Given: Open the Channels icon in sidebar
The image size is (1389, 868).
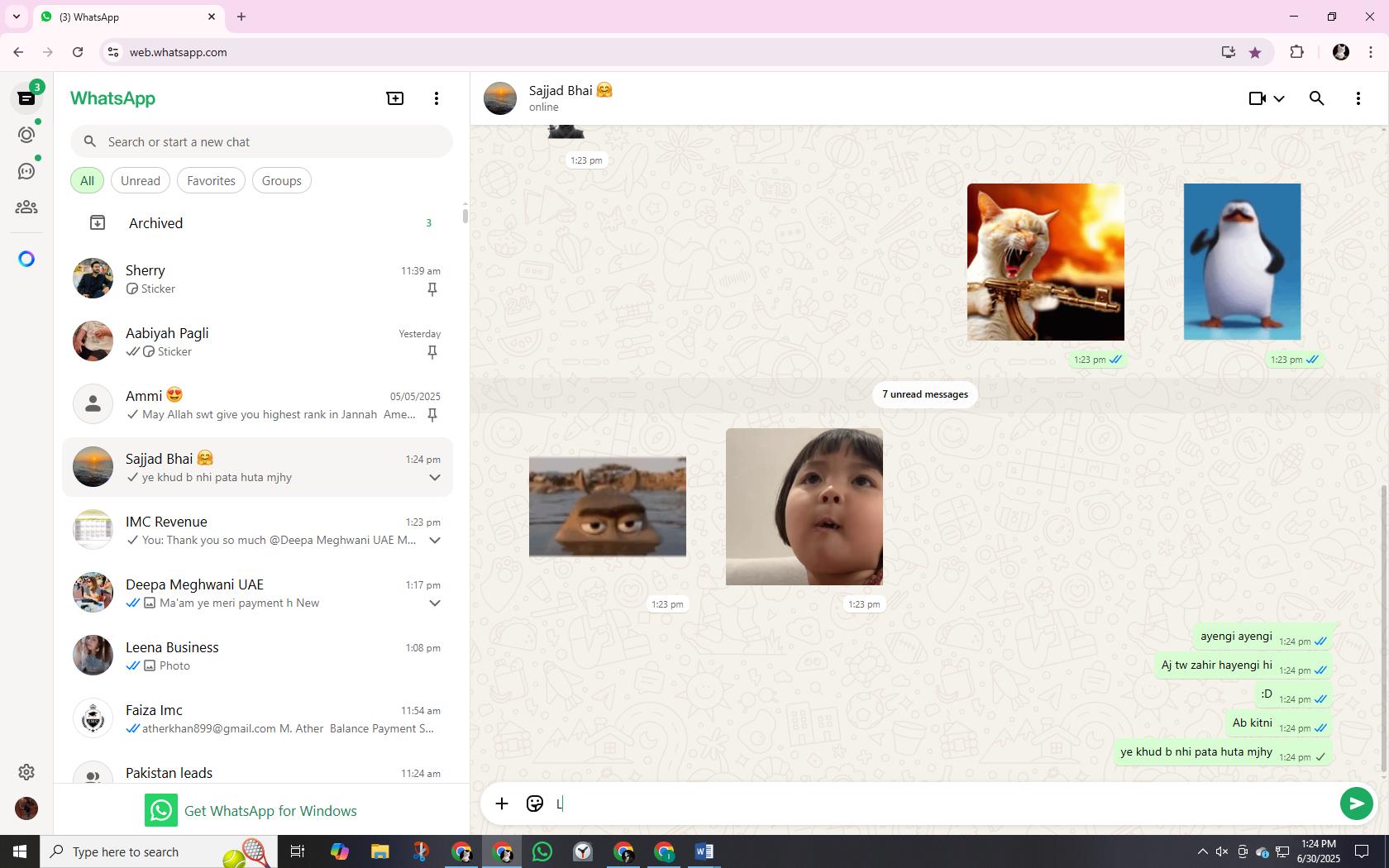Looking at the screenshot, I should pos(26,171).
